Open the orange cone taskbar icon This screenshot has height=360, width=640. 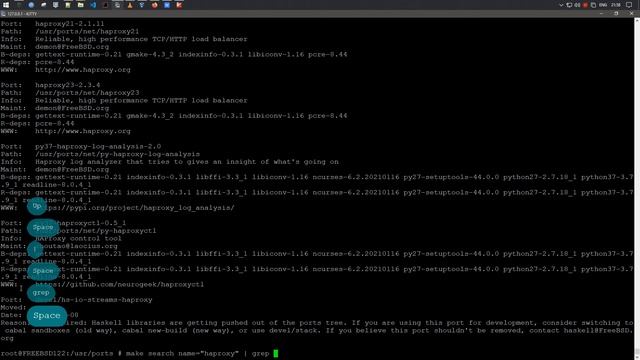click(x=130, y=5)
